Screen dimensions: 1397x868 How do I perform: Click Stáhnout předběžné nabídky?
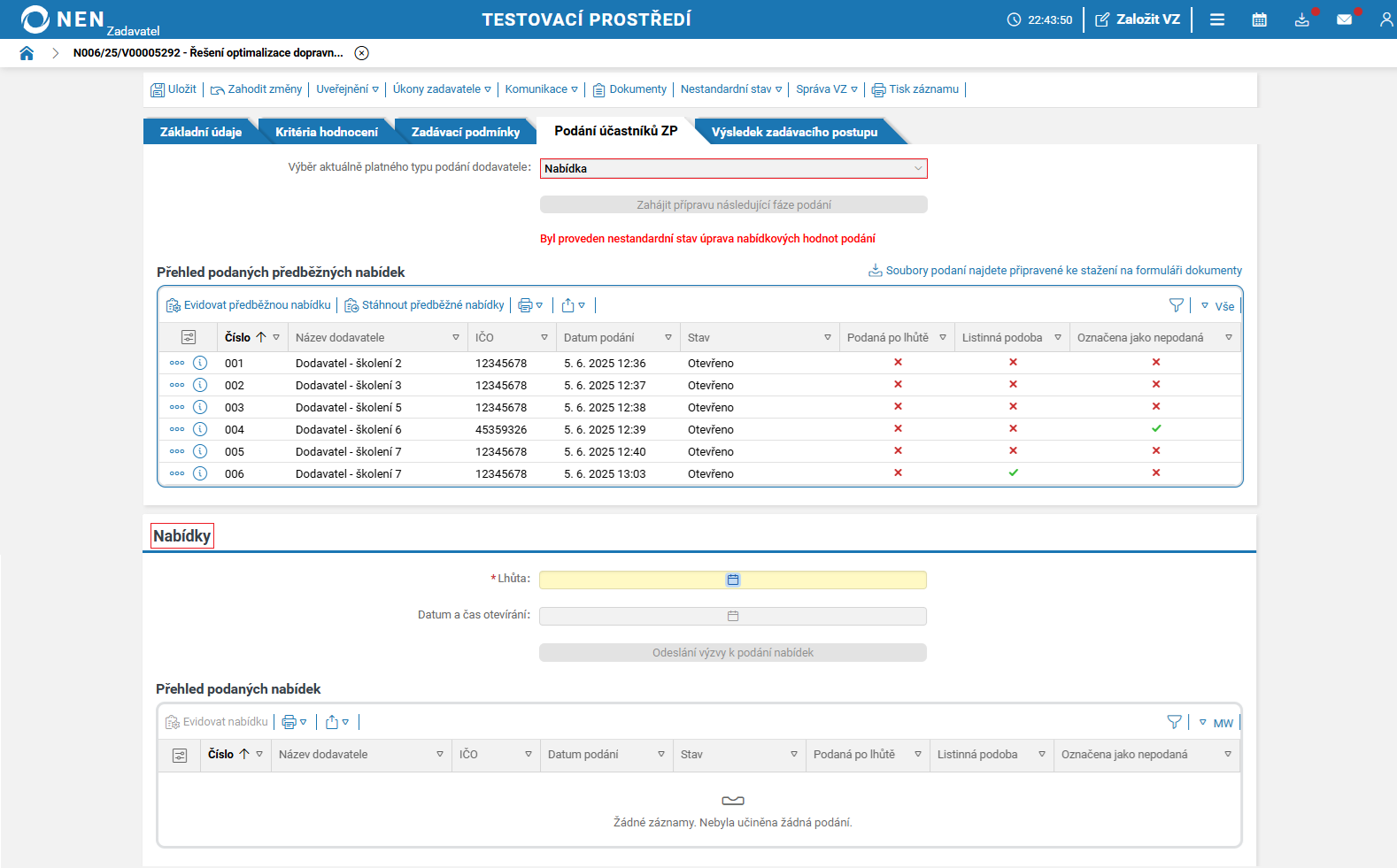(x=424, y=305)
